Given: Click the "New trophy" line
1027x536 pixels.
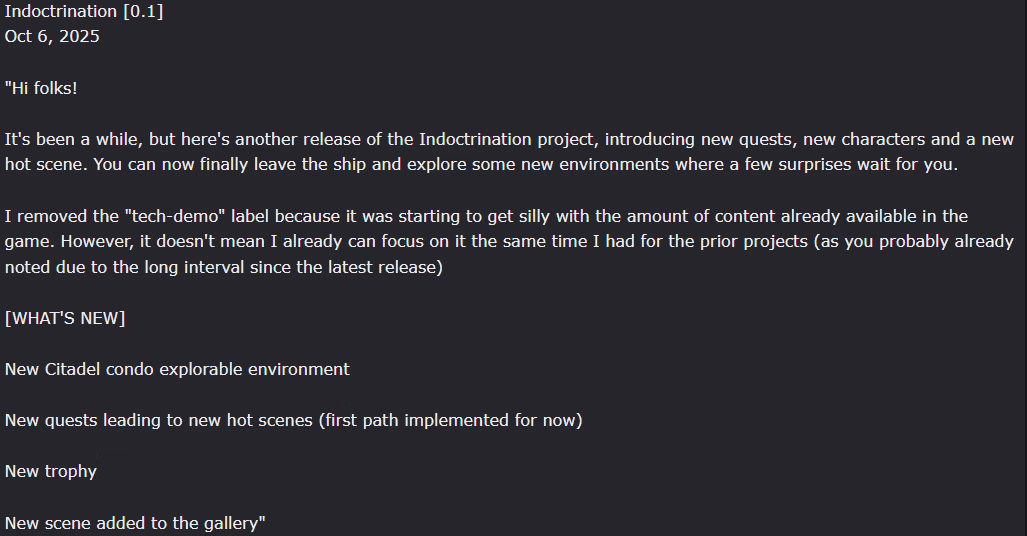Looking at the screenshot, I should point(51,471).
